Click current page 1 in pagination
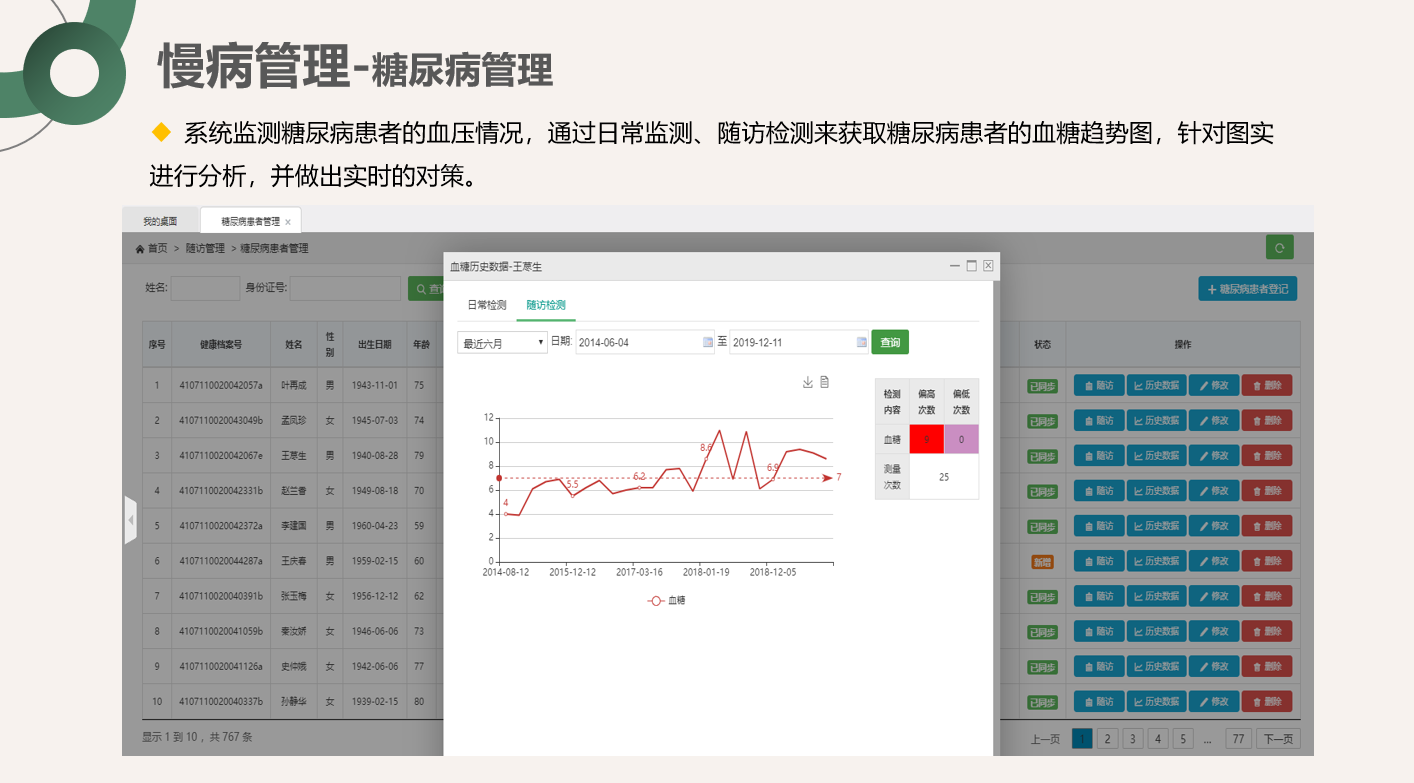This screenshot has height=783, width=1414. 1082,739
